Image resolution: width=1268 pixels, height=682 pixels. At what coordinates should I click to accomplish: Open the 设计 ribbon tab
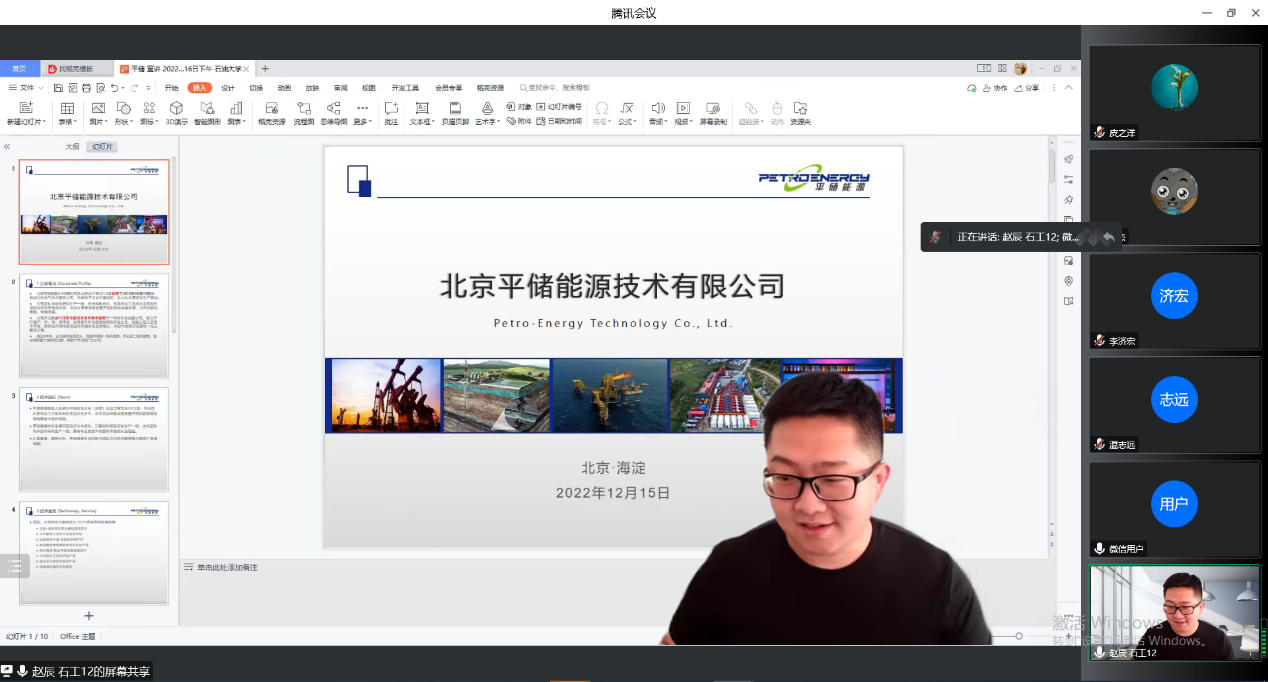click(228, 88)
